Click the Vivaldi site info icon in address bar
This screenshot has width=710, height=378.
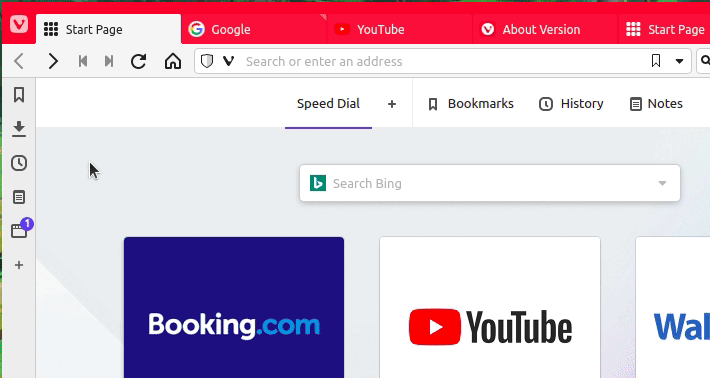229,61
